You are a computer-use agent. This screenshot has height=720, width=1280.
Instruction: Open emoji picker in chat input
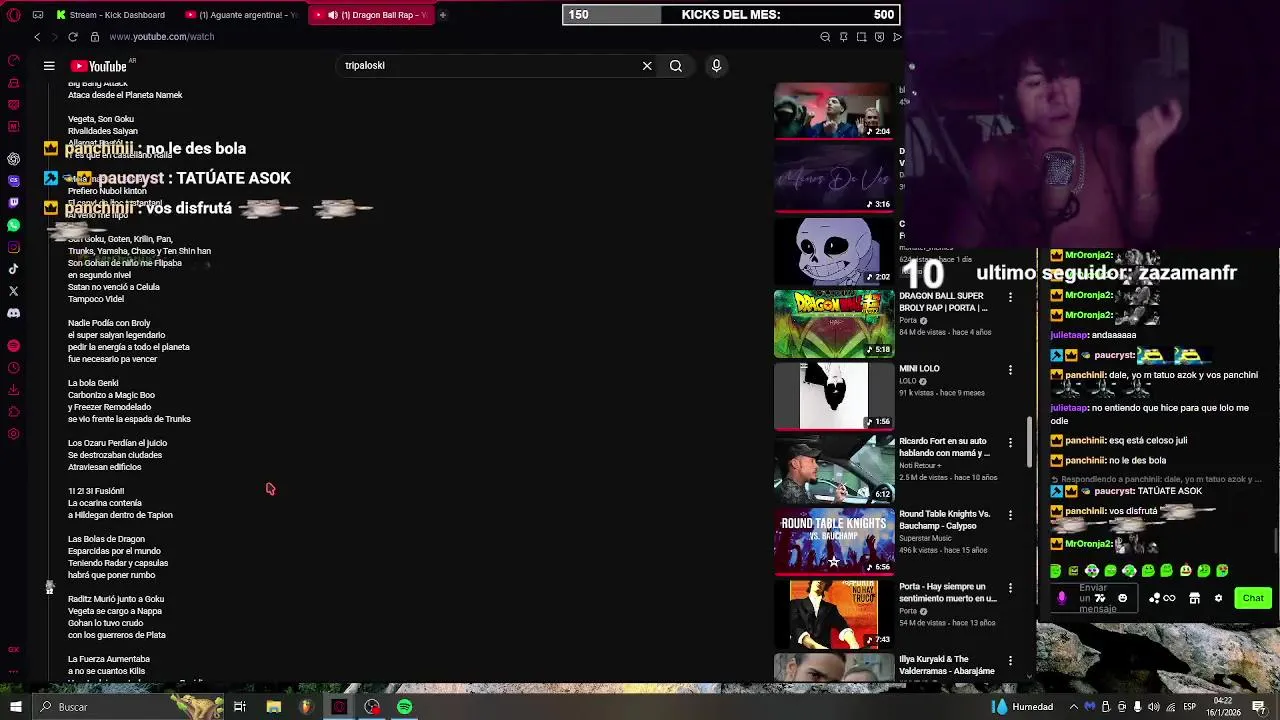1122,598
